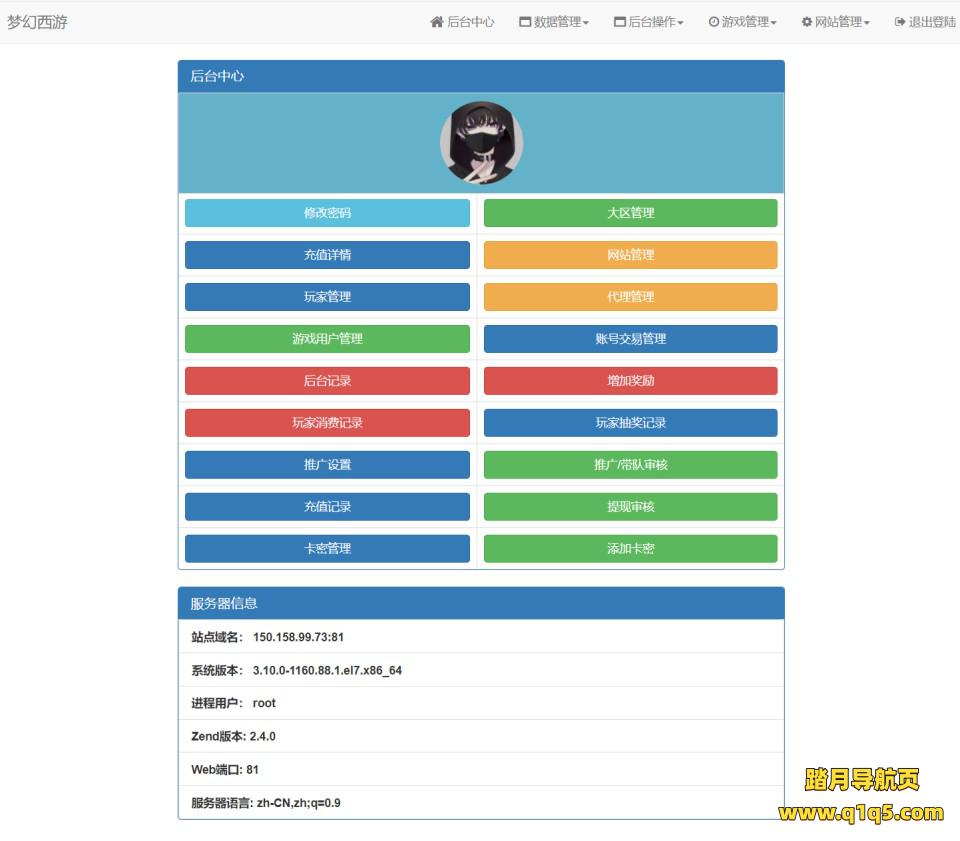Open 玩家管理 from the panel

(x=327, y=296)
